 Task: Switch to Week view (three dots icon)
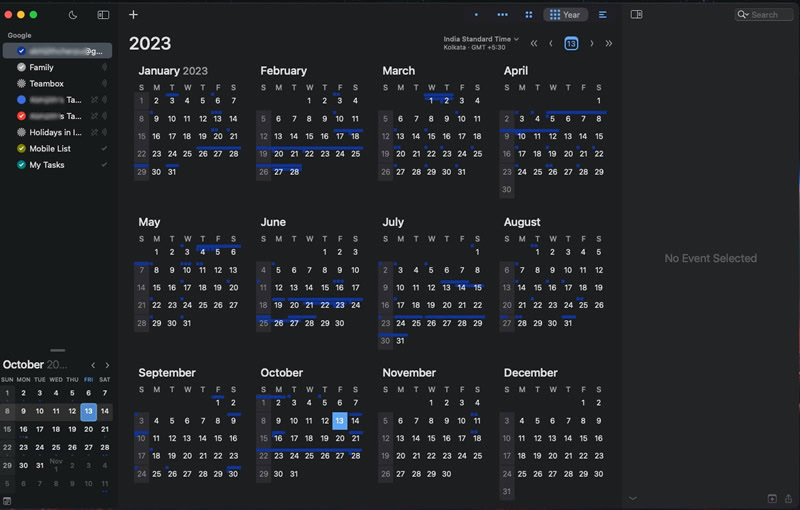pos(502,15)
